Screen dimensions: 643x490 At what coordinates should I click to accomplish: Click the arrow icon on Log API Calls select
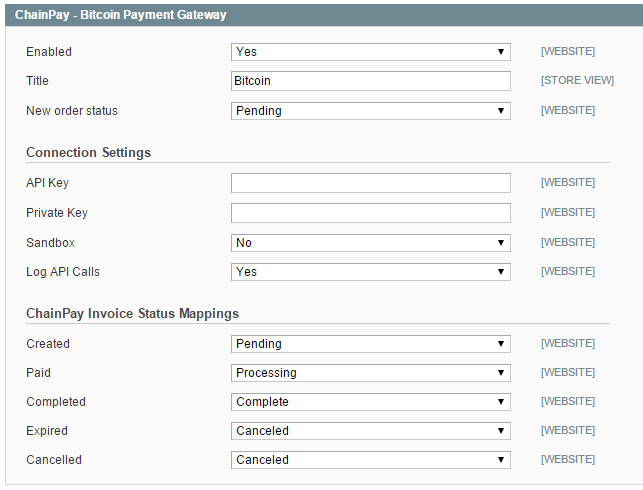point(501,272)
